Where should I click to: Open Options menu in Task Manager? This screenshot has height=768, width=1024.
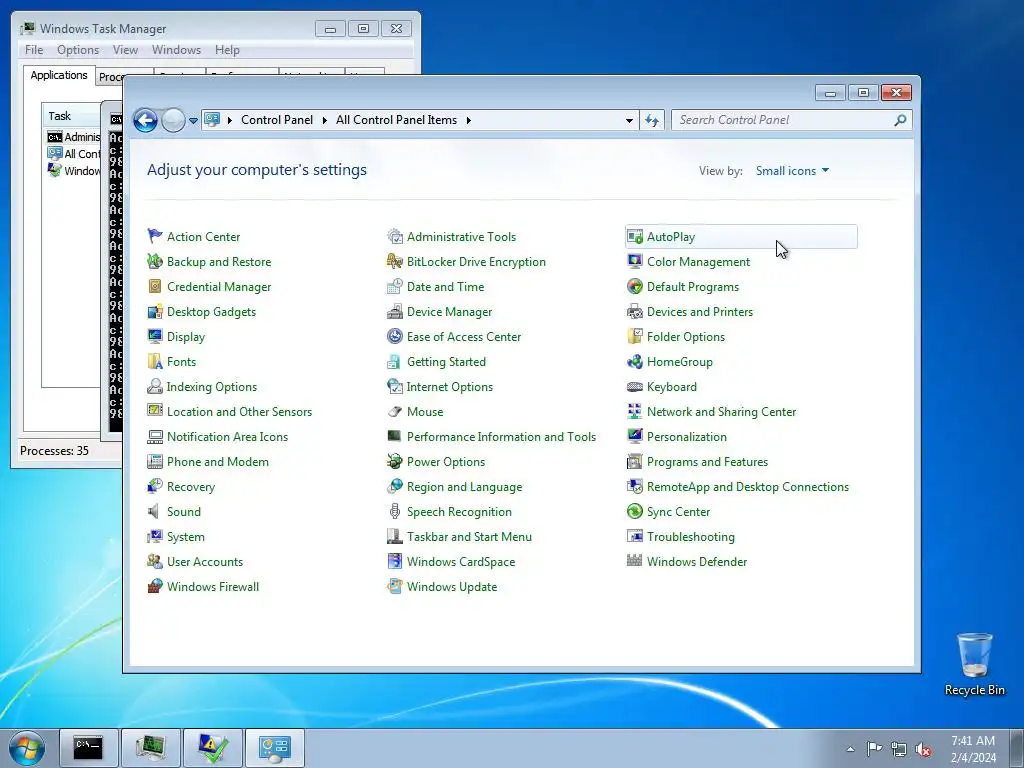(x=78, y=50)
